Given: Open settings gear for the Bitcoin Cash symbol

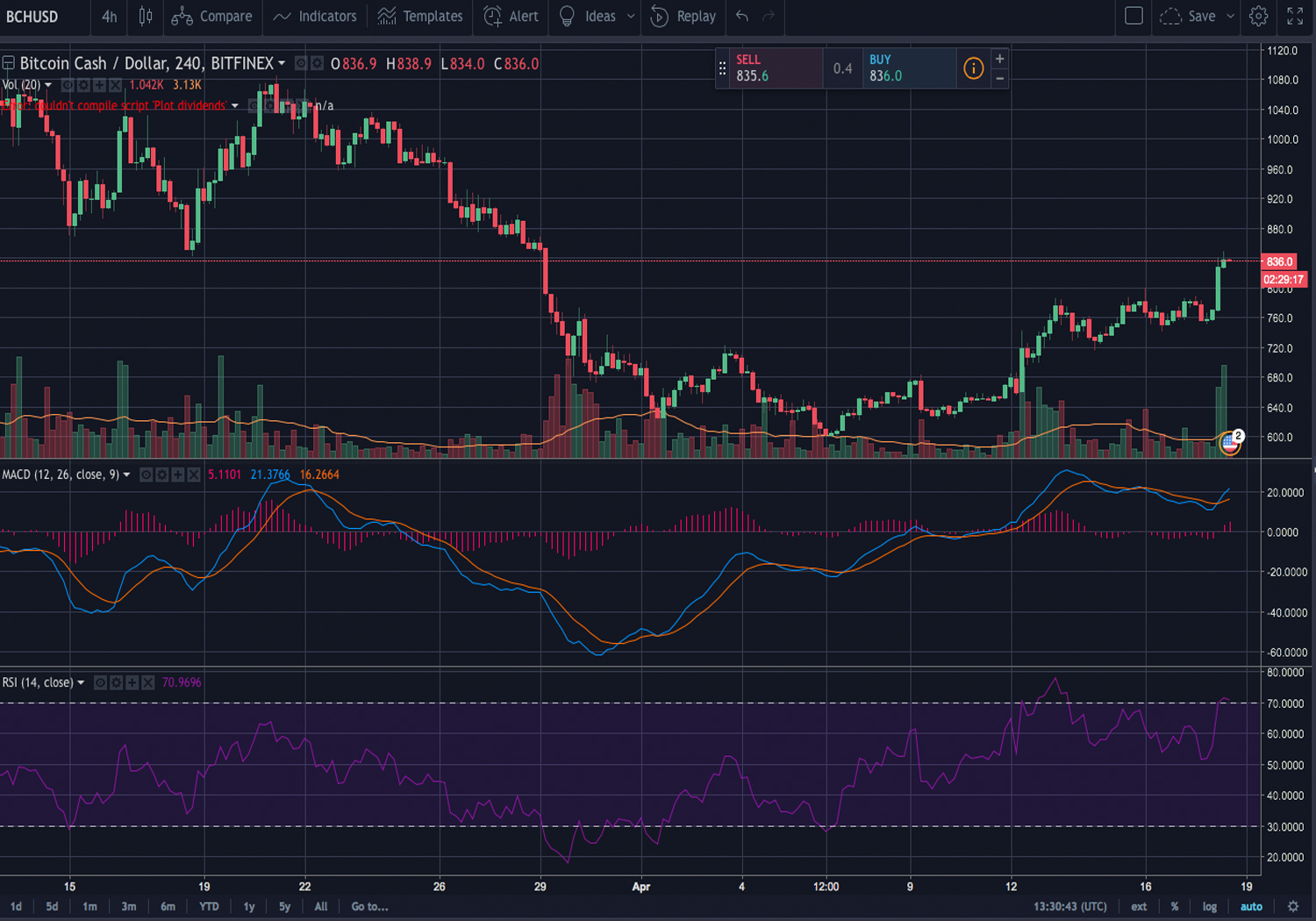Looking at the screenshot, I should (x=317, y=63).
